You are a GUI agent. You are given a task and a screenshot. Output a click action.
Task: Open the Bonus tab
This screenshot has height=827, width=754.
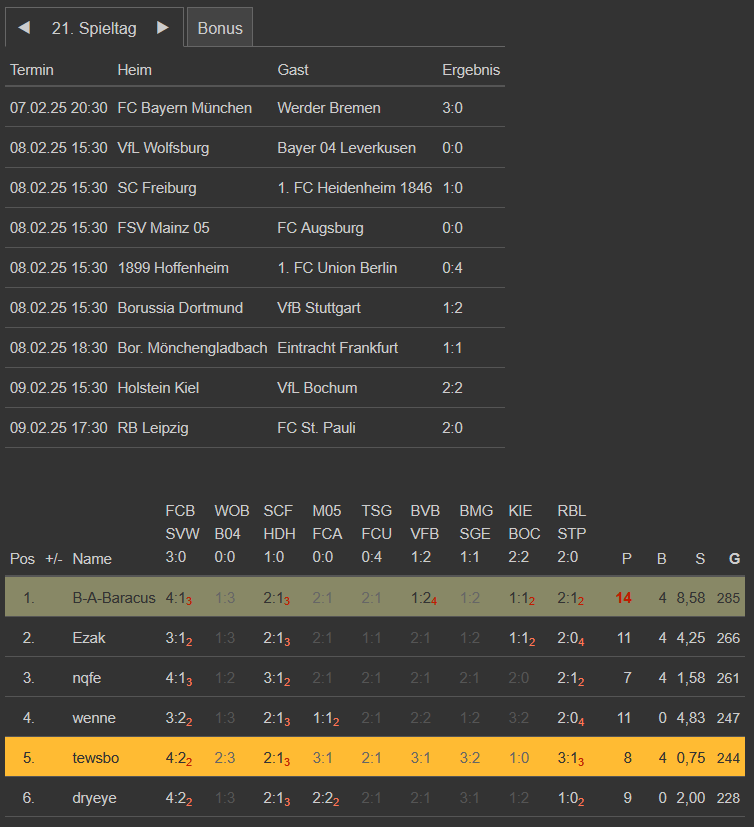point(220,28)
